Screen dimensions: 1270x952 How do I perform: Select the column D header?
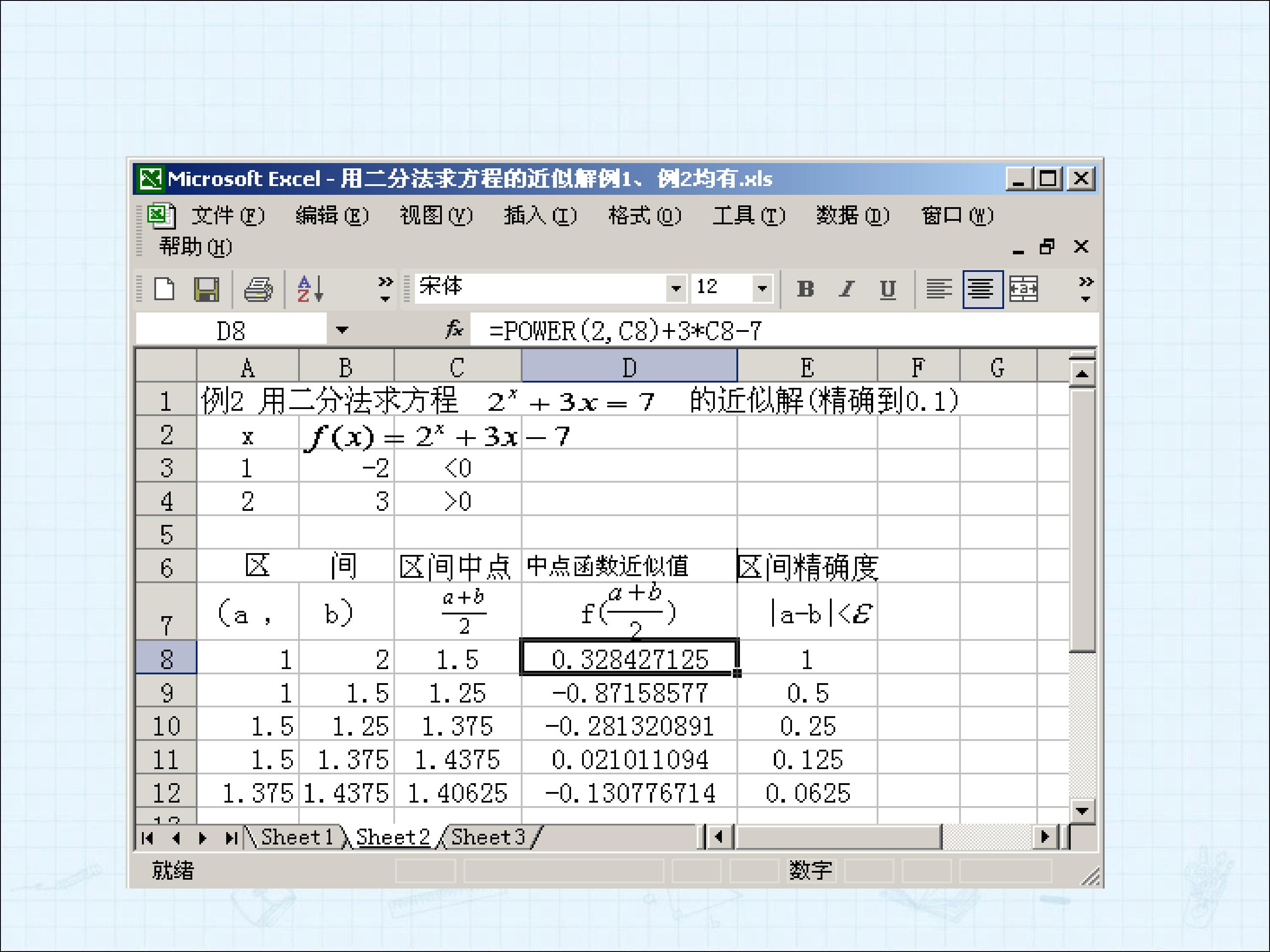click(x=629, y=367)
